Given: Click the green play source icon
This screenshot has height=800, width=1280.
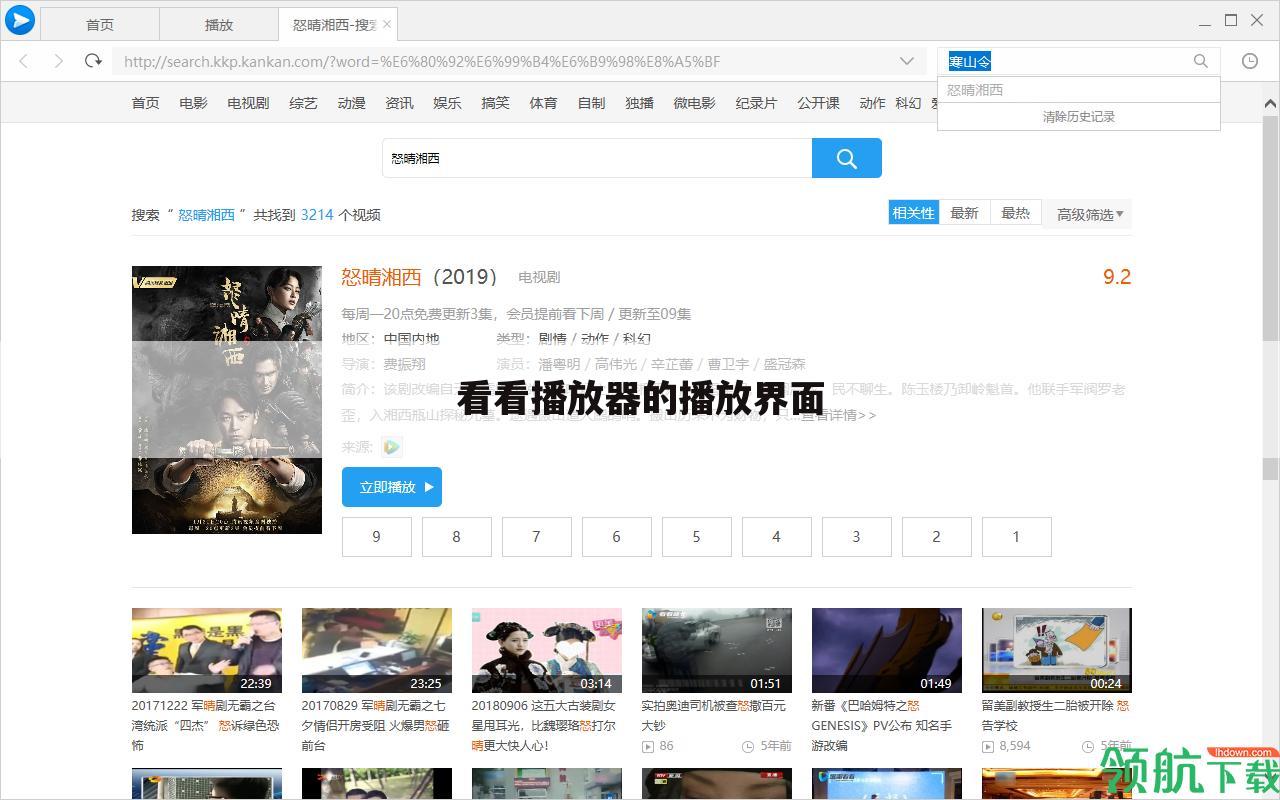Looking at the screenshot, I should coord(391,447).
